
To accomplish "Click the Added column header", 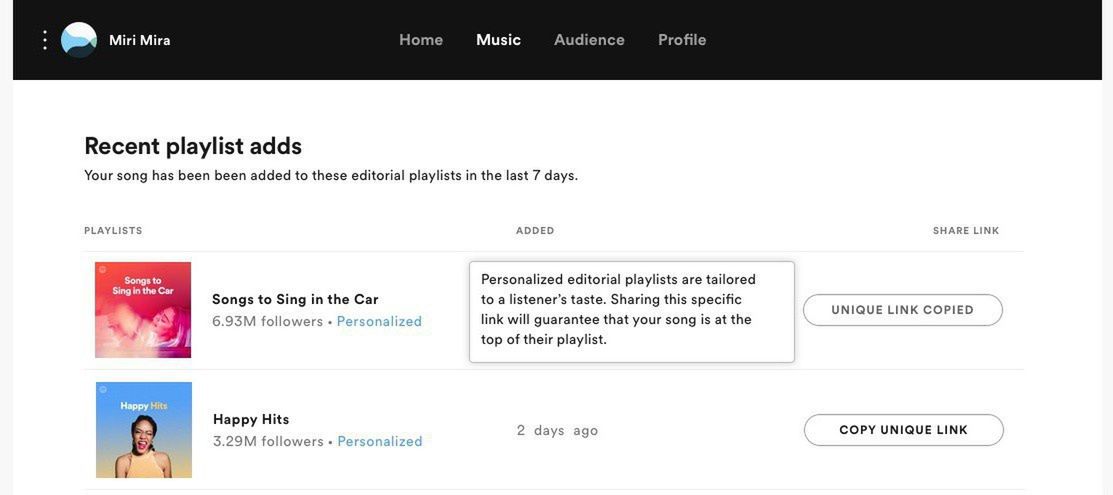I will [535, 231].
